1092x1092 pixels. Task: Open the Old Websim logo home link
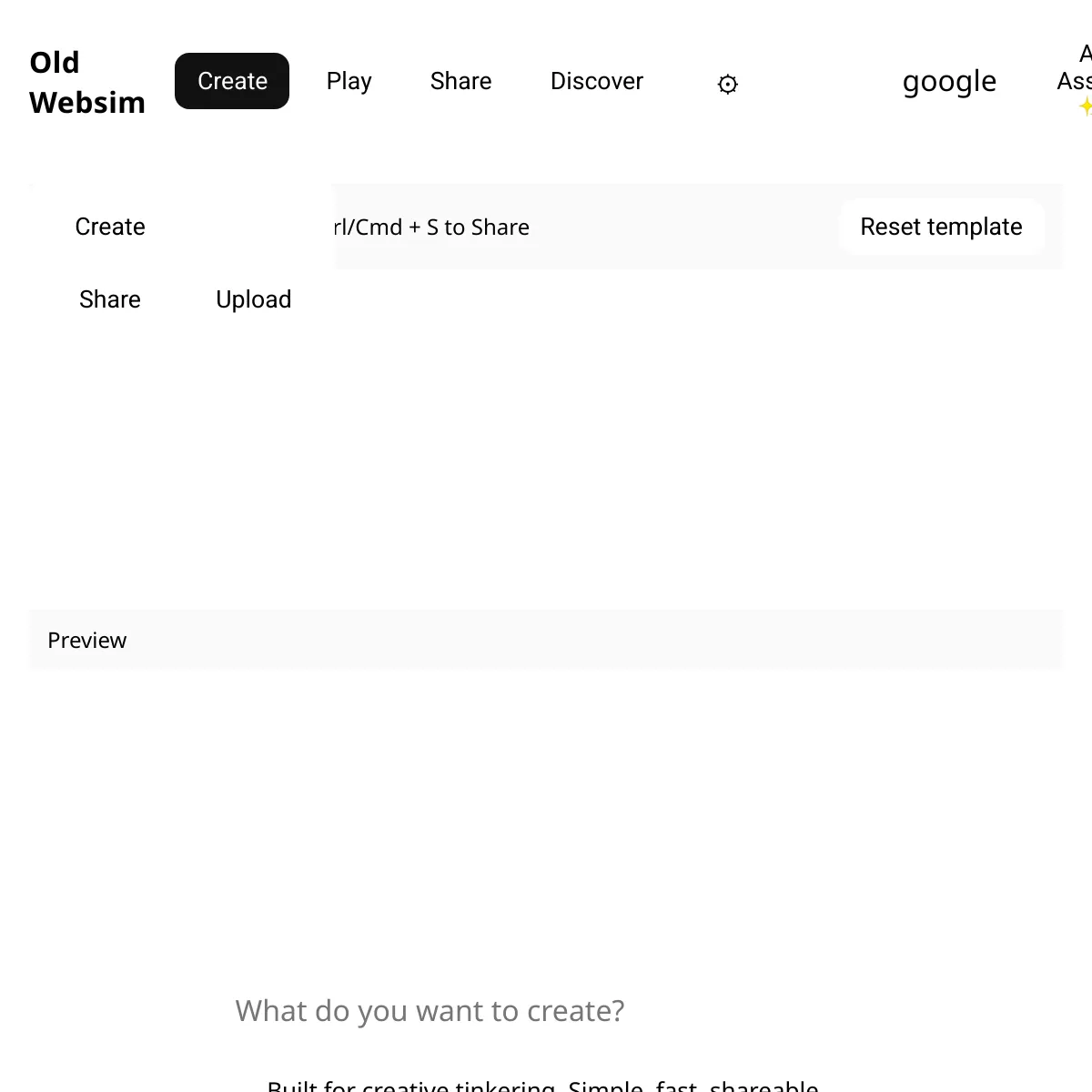coord(87,82)
